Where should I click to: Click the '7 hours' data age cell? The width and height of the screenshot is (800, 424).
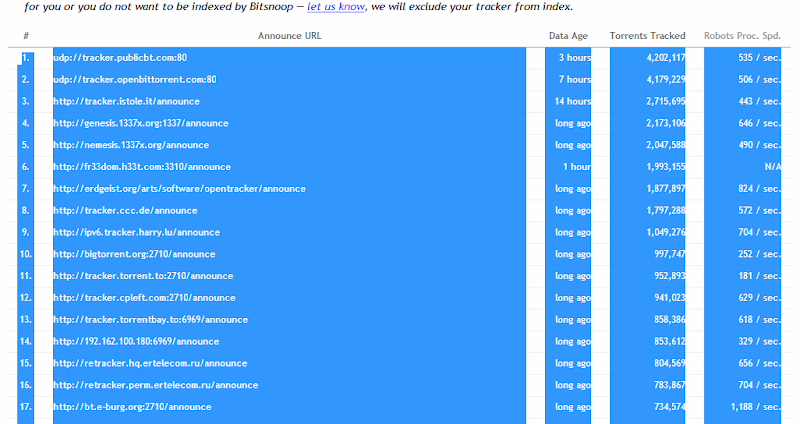coord(574,80)
